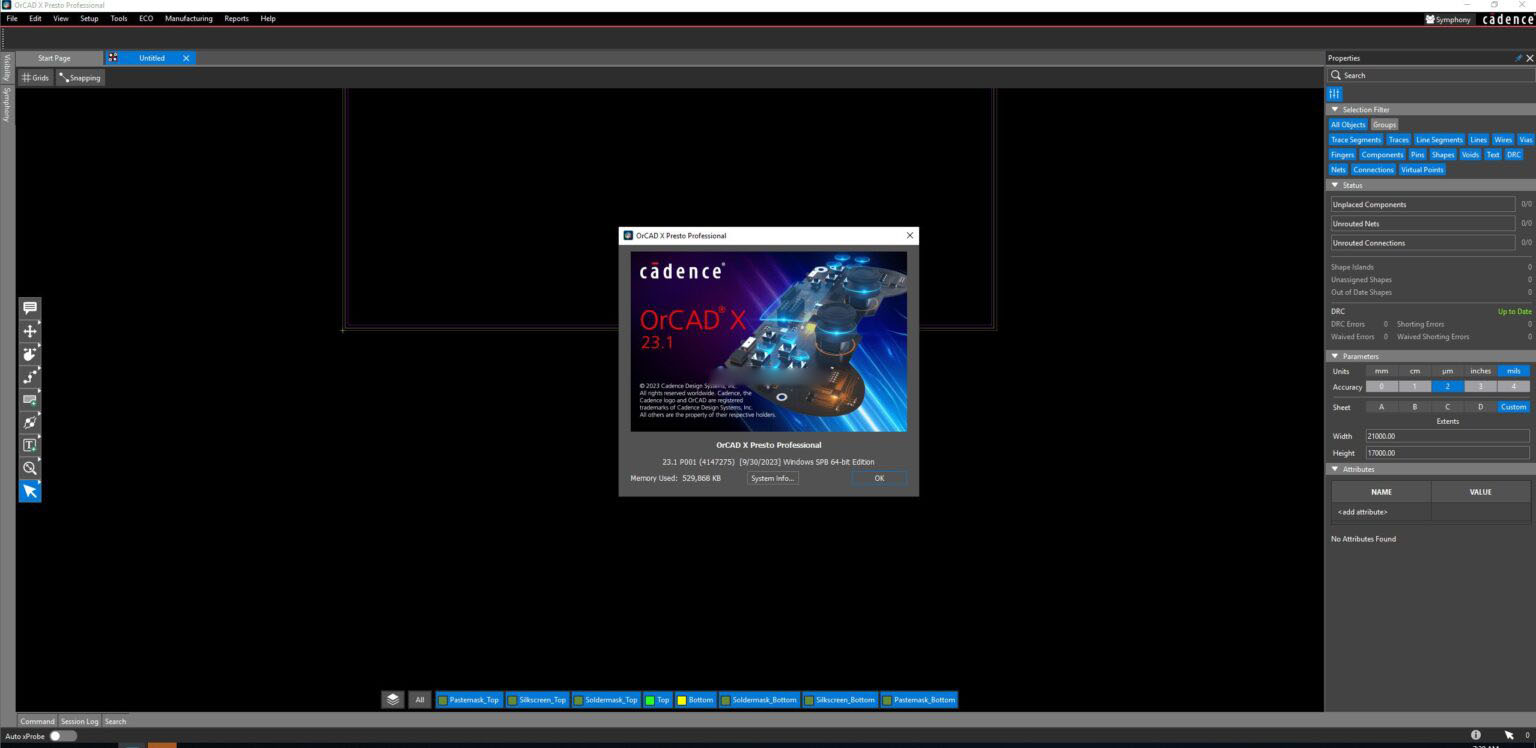
Task: Collapse the Selection Filter section
Action: coord(1335,110)
